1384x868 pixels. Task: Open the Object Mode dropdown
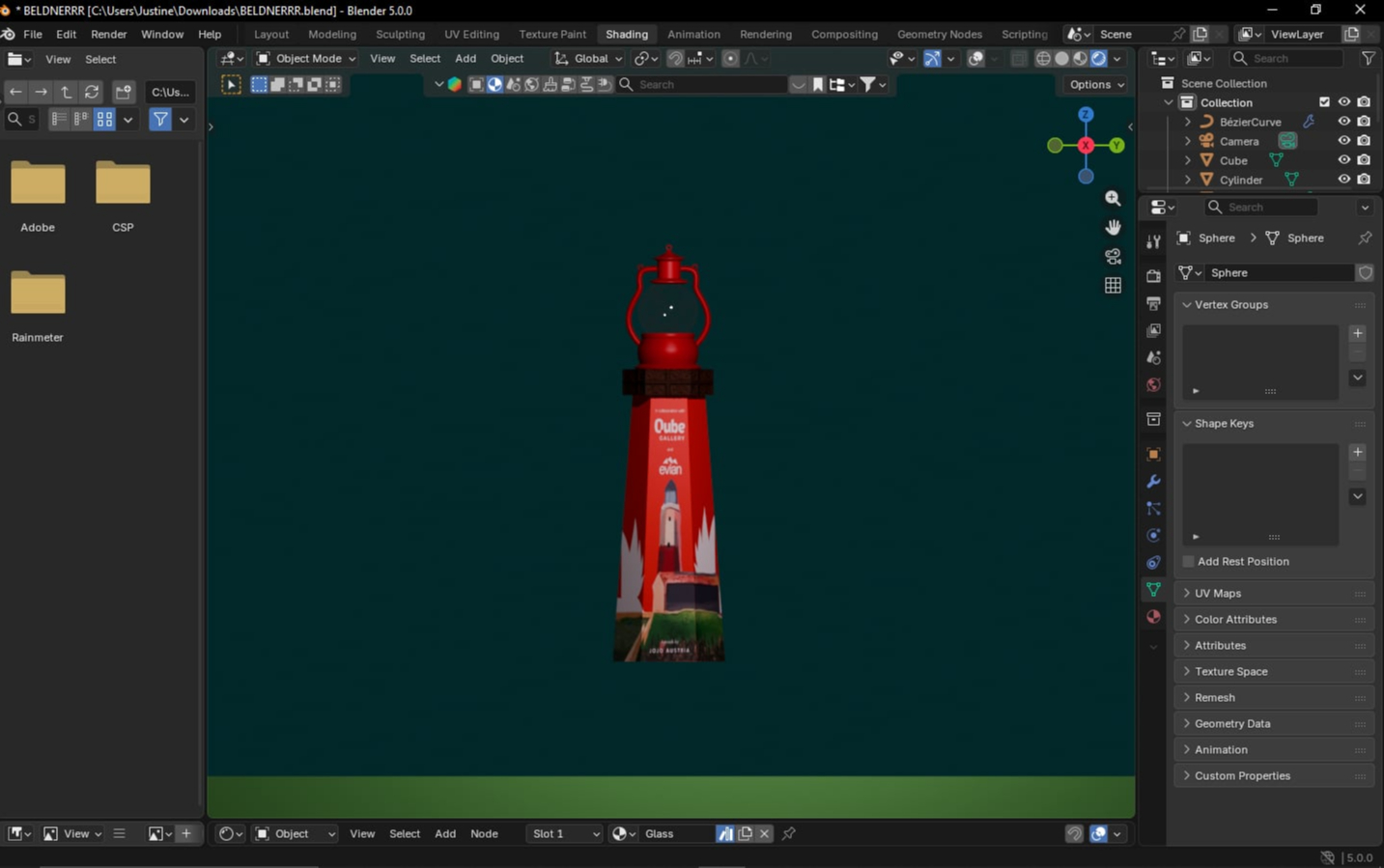click(x=305, y=58)
